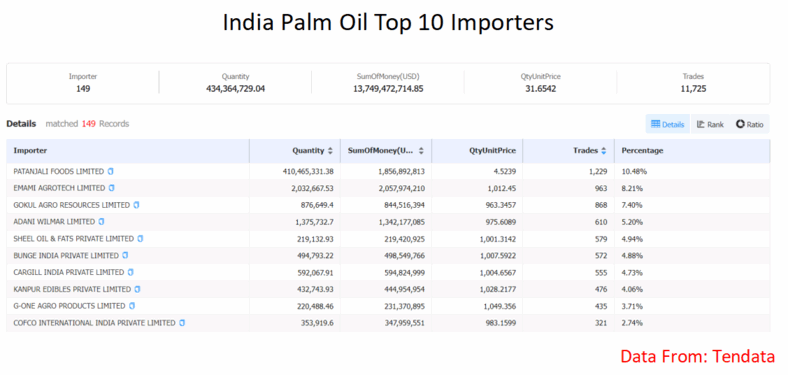Click copy icon beside BUNGE INDIA PRIVATE LIMITED
788x375 pixels.
125,255
